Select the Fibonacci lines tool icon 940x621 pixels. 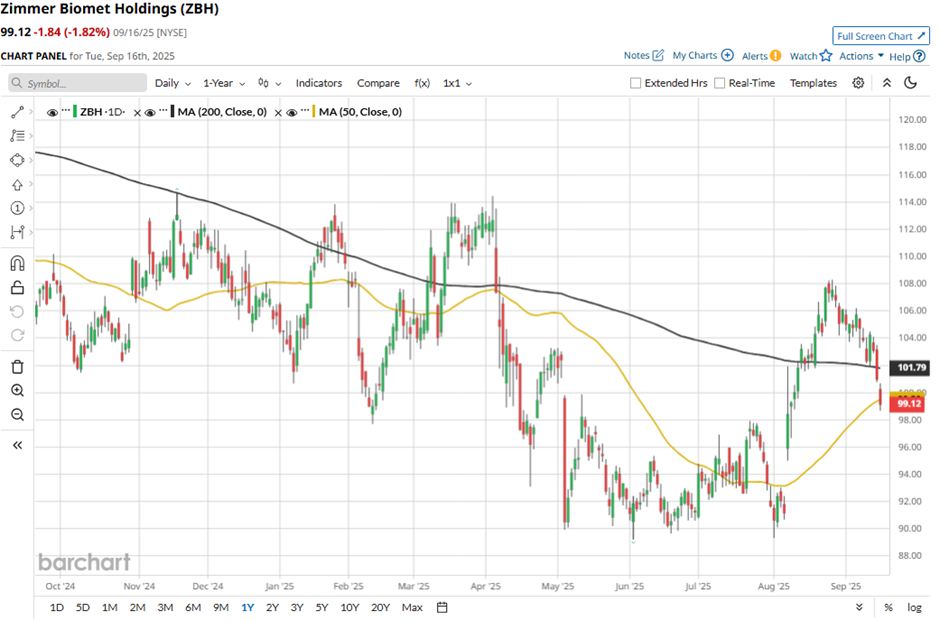[17, 136]
